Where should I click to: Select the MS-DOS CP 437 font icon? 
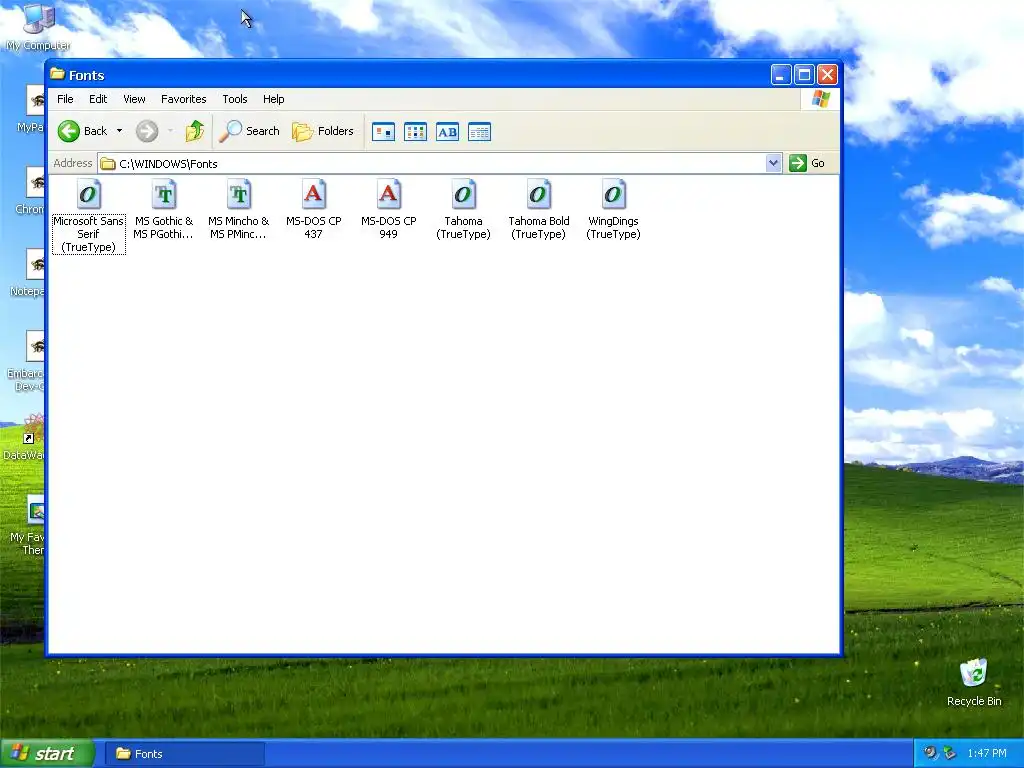click(x=313, y=194)
